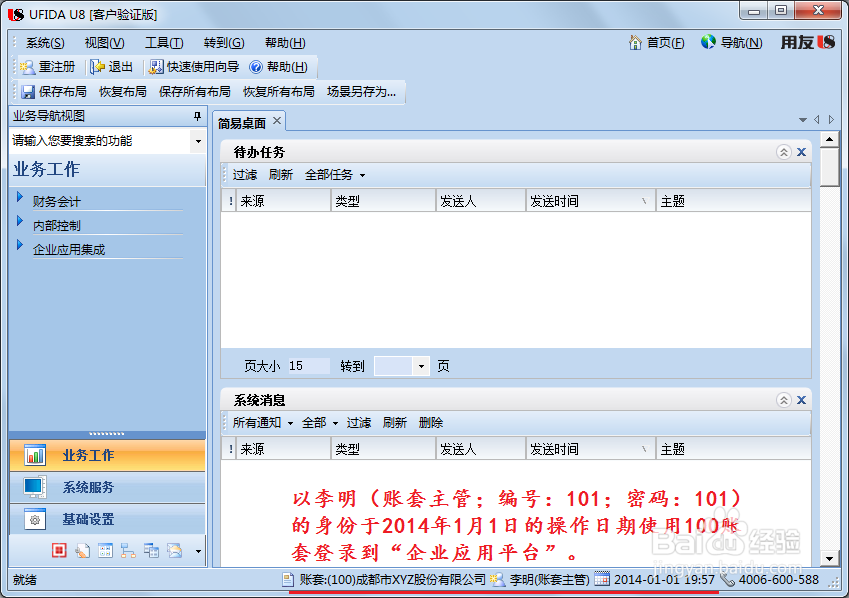Click the red square shortcut icon
This screenshot has width=849, height=598.
pyautogui.click(x=59, y=551)
